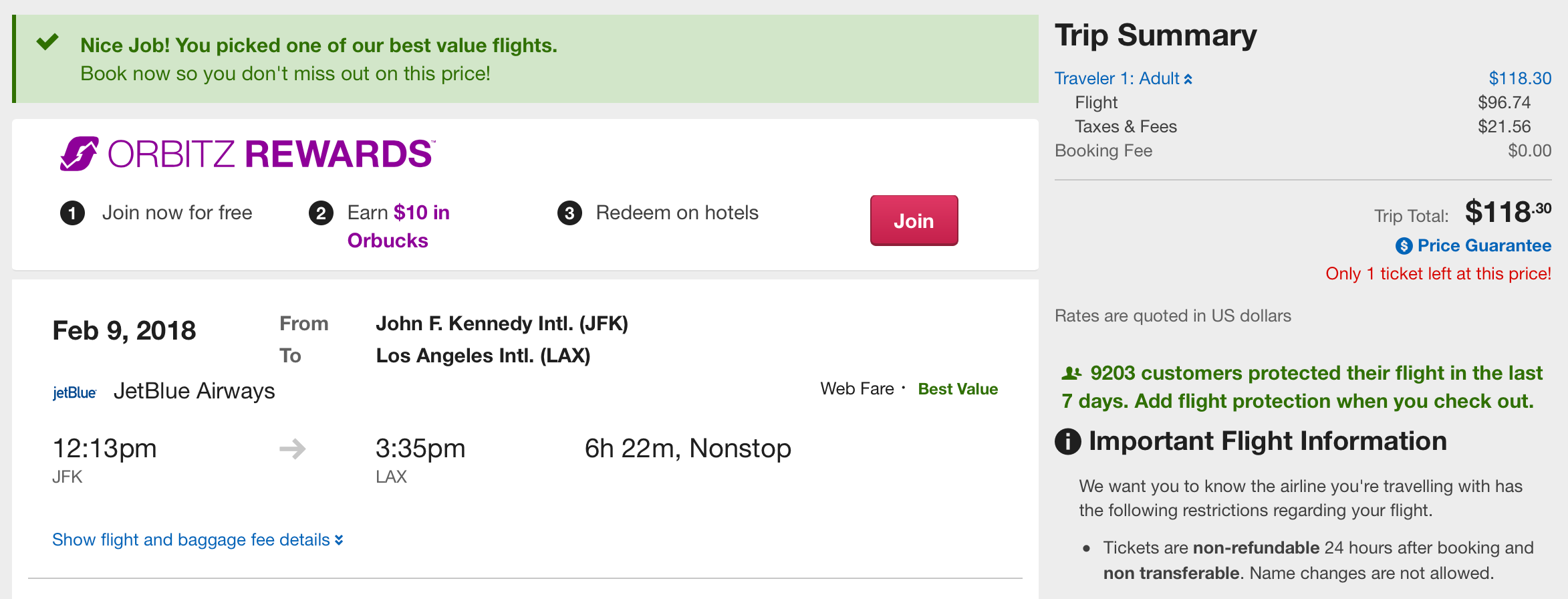The width and height of the screenshot is (1568, 599).
Task: Click the customers protected people icon
Action: tap(1072, 373)
